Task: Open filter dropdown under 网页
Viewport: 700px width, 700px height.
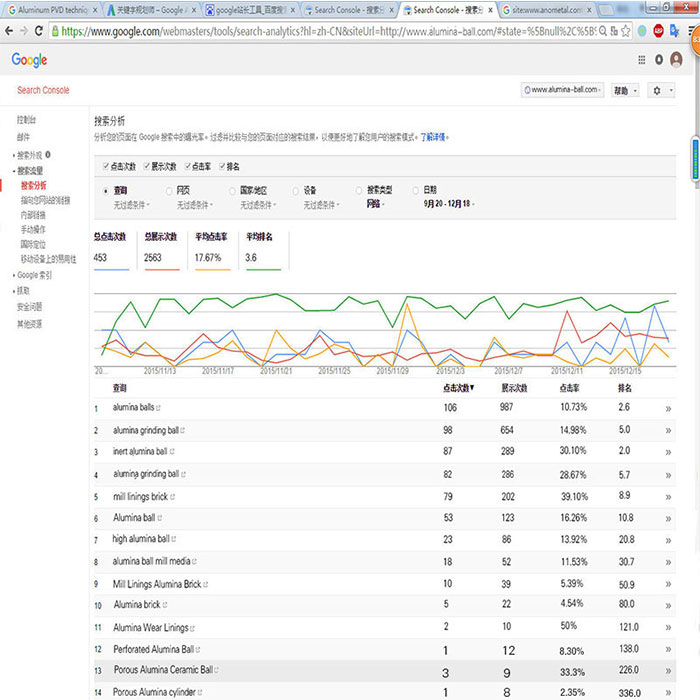Action: [195, 205]
